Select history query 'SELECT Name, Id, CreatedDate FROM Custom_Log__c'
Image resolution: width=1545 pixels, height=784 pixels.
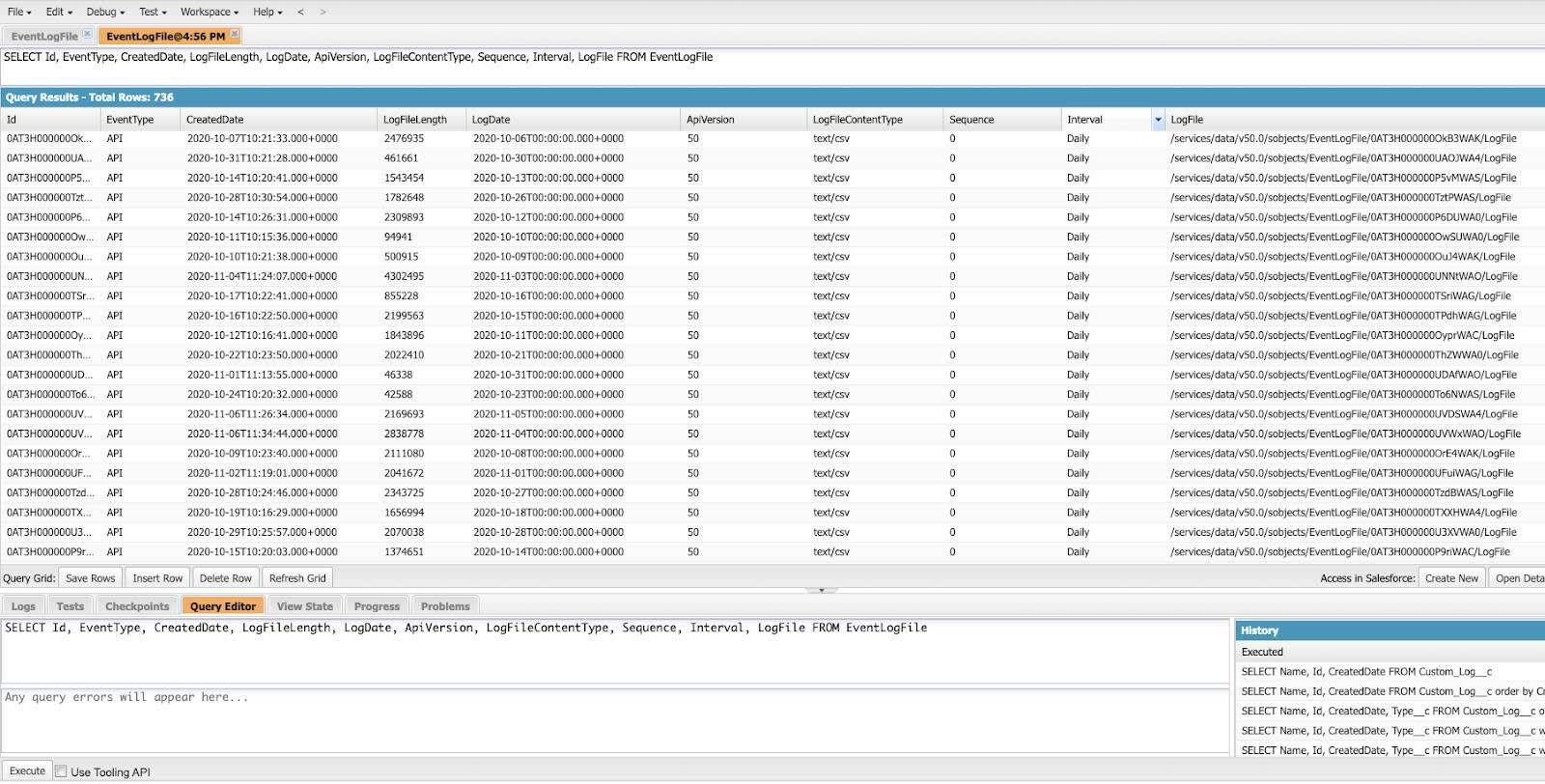[1390, 672]
